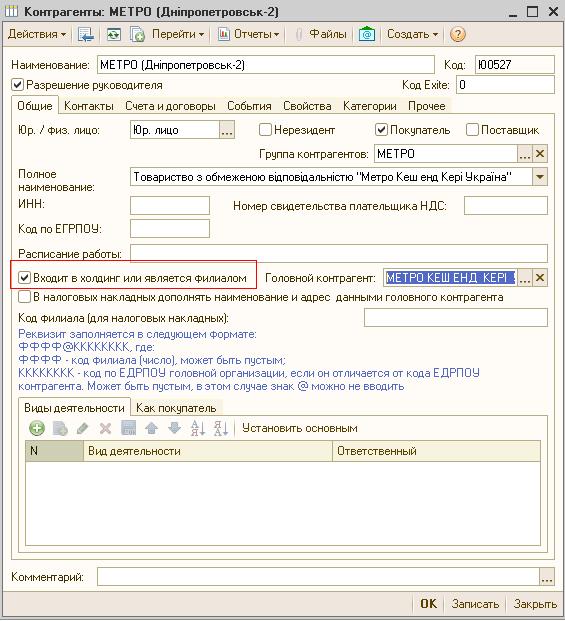Clear the Головной контрагент field with X

[x=540, y=278]
